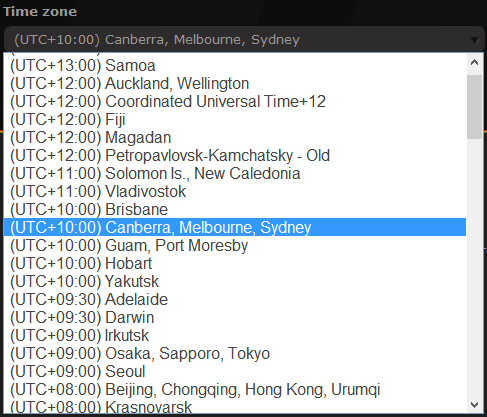
Task: Select Petropavlovsk-Kamchatsky - Old time zone
Action: coord(235,155)
